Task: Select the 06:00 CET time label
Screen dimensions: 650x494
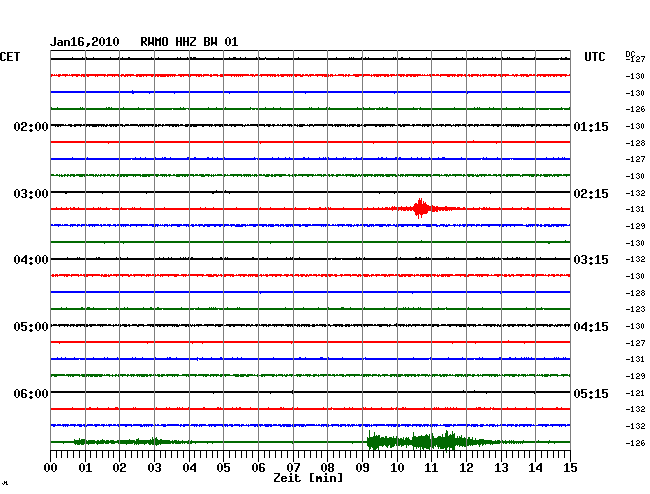Action: coord(31,393)
